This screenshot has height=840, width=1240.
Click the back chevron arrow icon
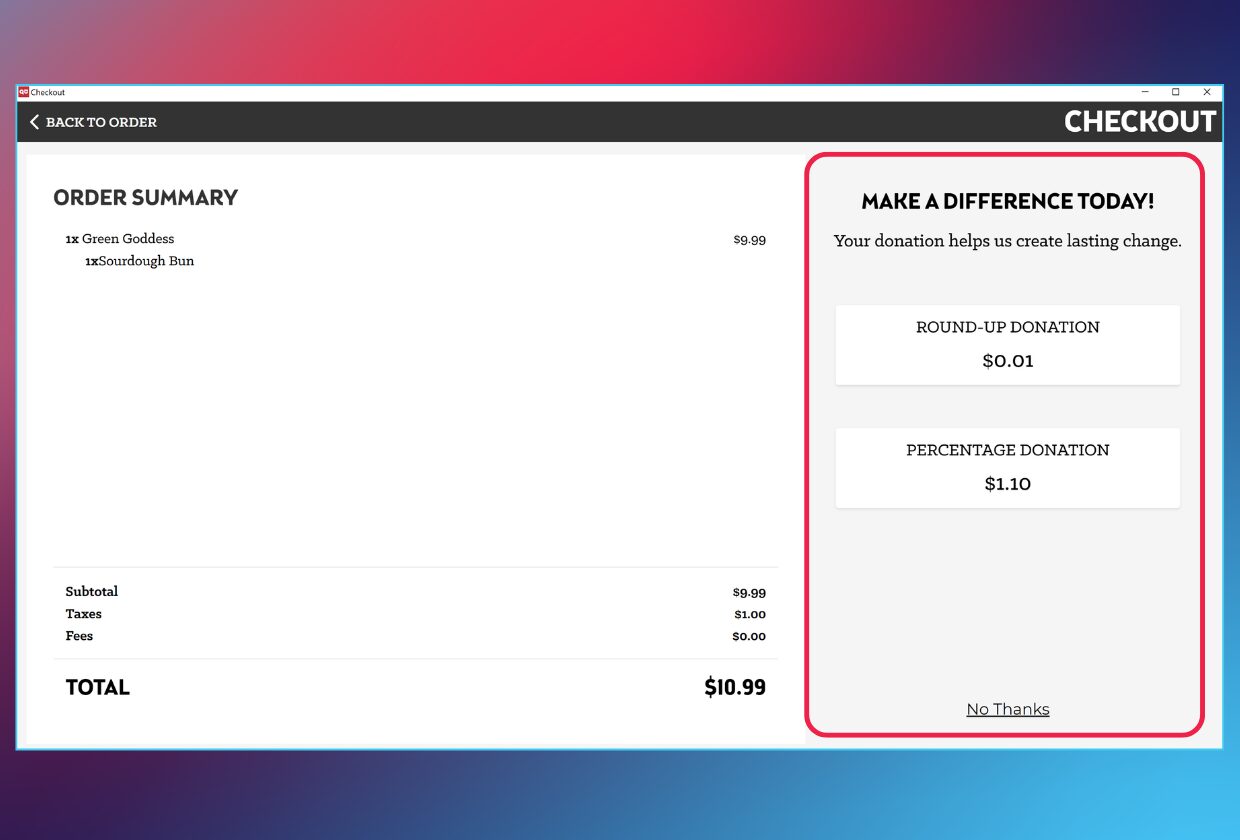click(x=34, y=122)
